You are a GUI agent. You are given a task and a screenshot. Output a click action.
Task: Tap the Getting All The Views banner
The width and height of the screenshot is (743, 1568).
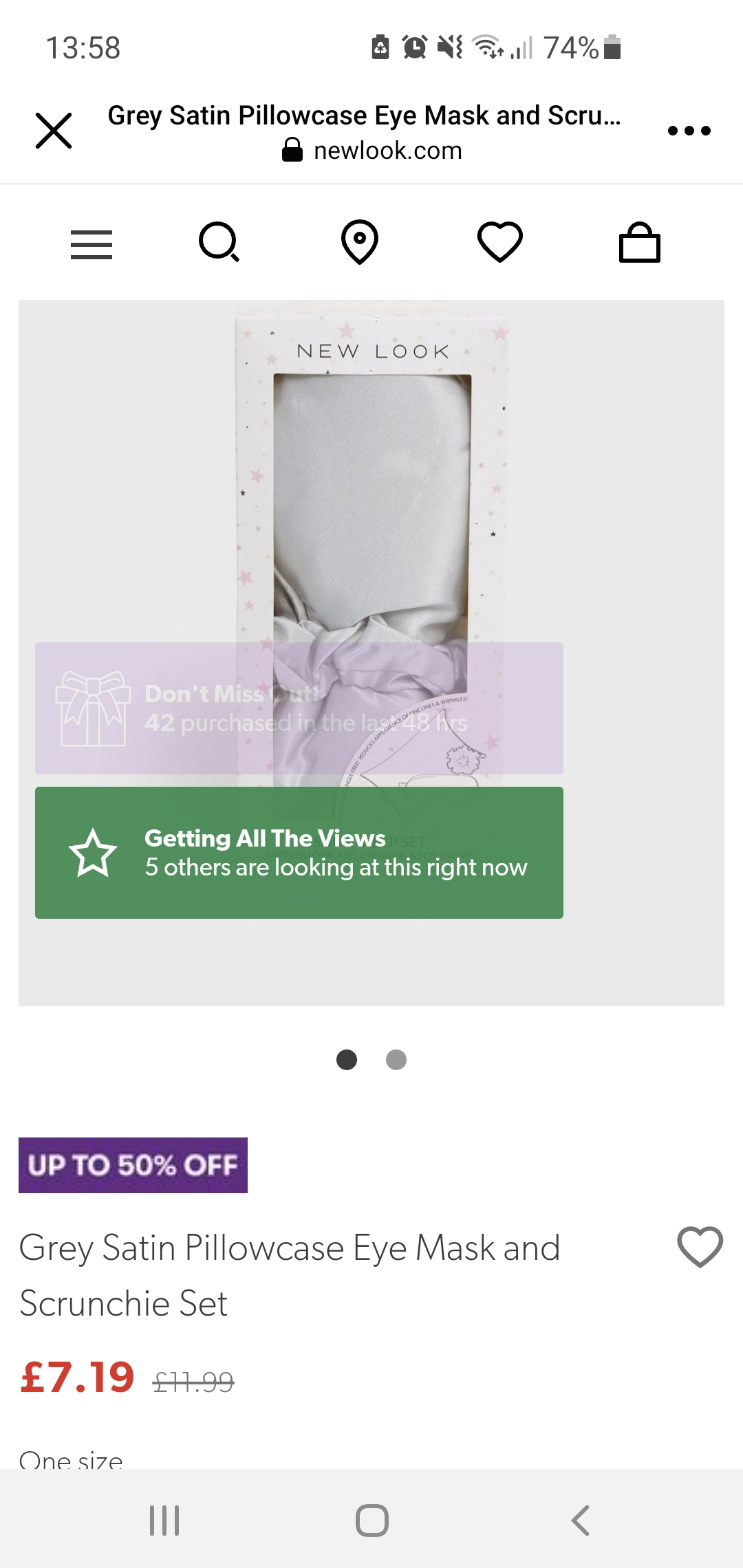click(x=299, y=853)
